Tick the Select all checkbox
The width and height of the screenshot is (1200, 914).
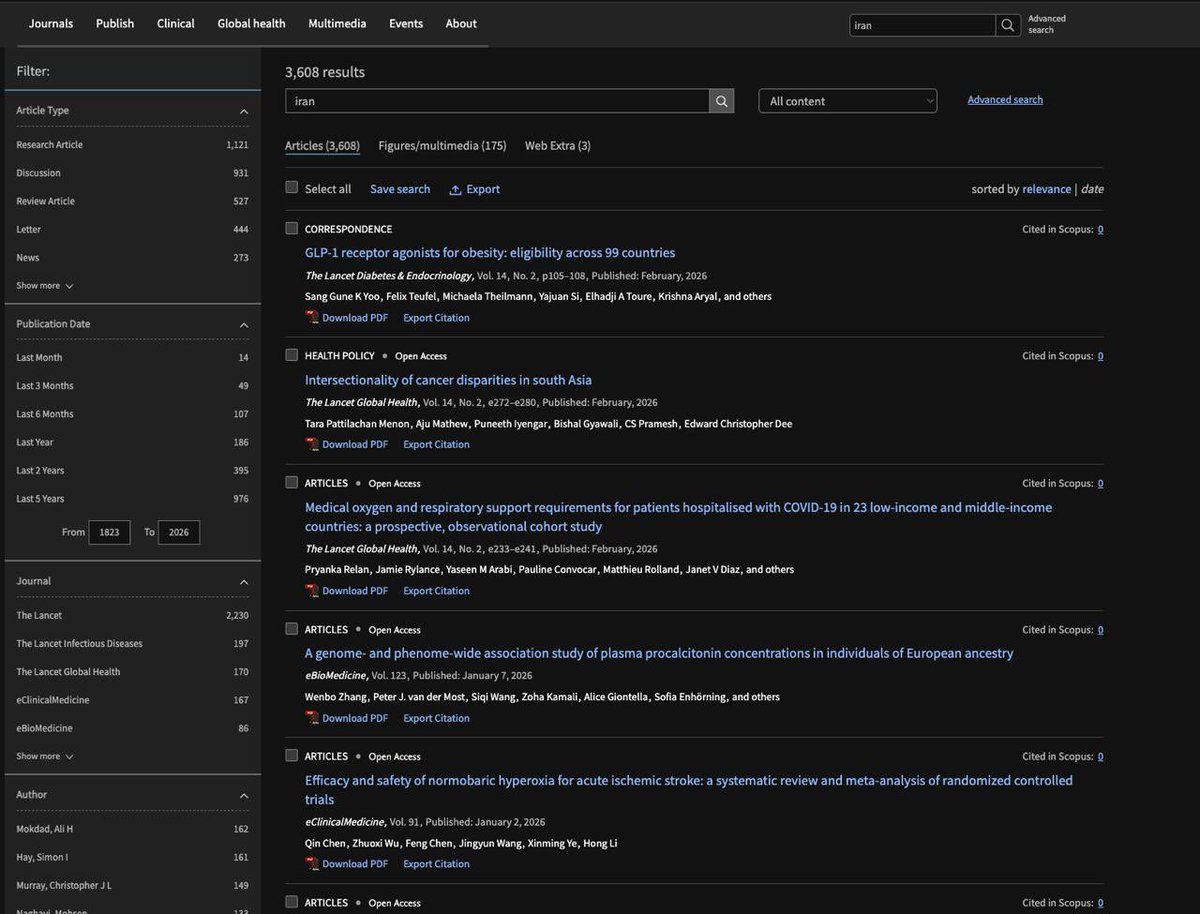pos(292,187)
